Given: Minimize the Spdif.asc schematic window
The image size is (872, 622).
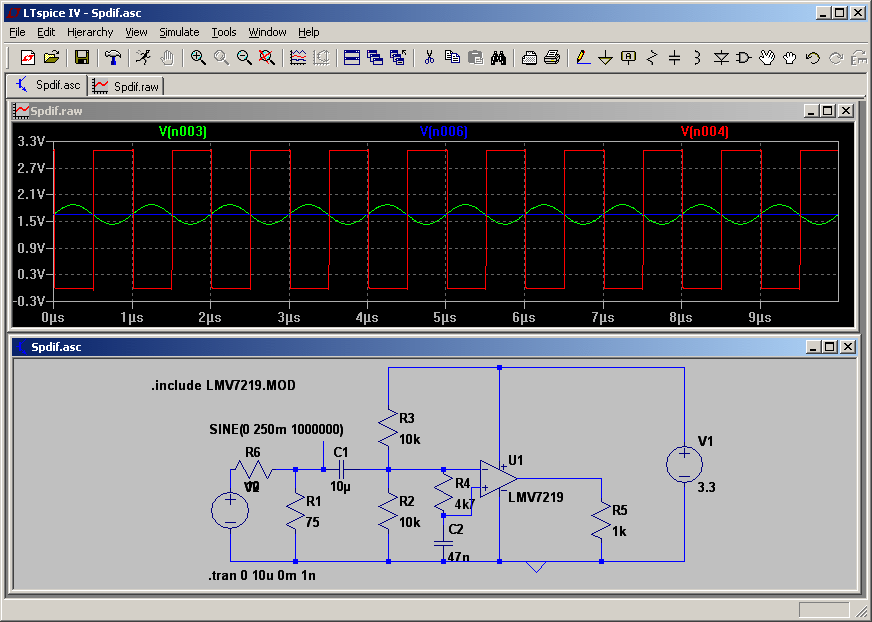Looking at the screenshot, I should pyautogui.click(x=812, y=347).
